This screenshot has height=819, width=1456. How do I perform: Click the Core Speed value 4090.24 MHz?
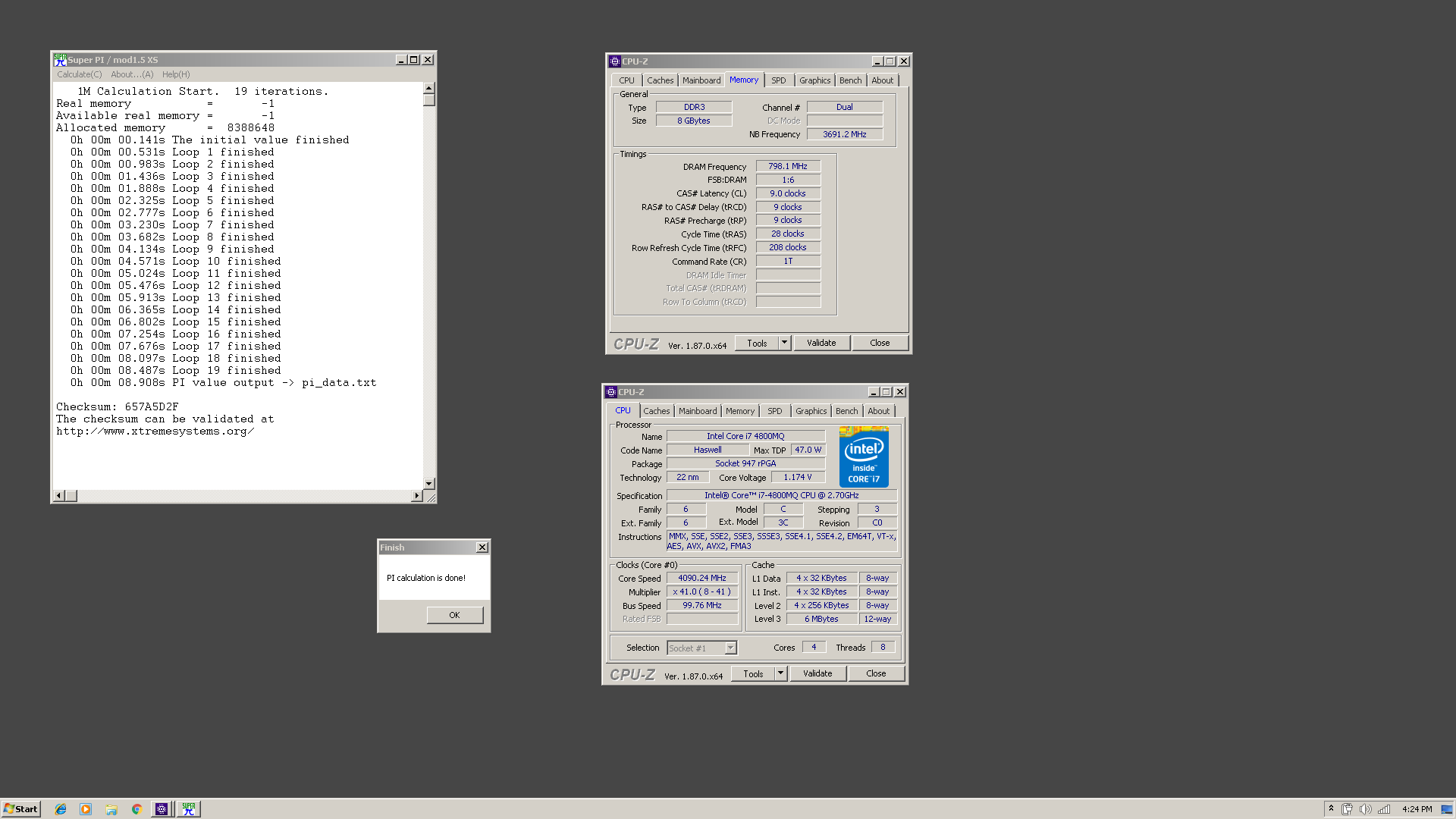[x=702, y=579]
